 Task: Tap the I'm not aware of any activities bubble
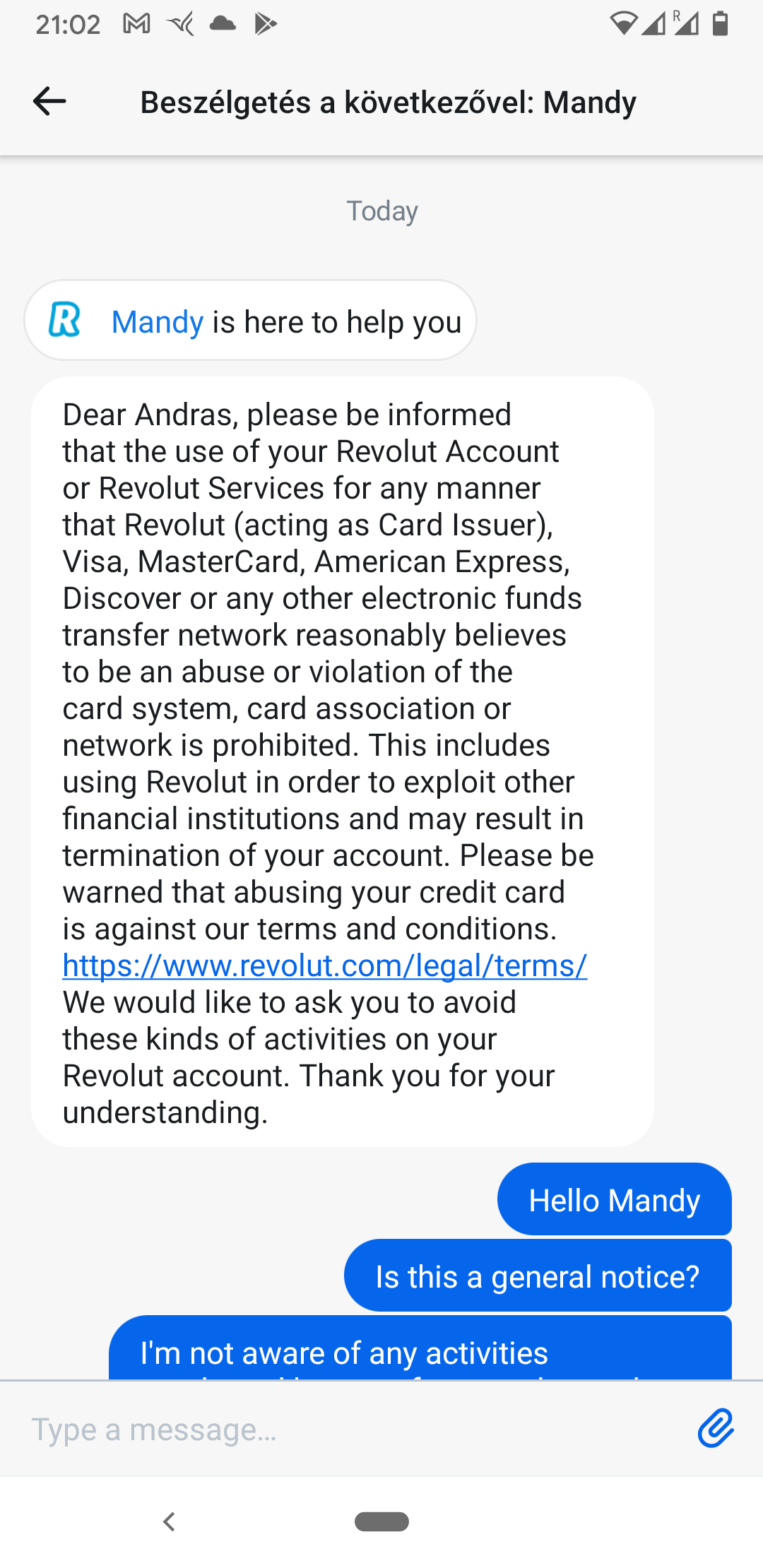coord(420,1348)
